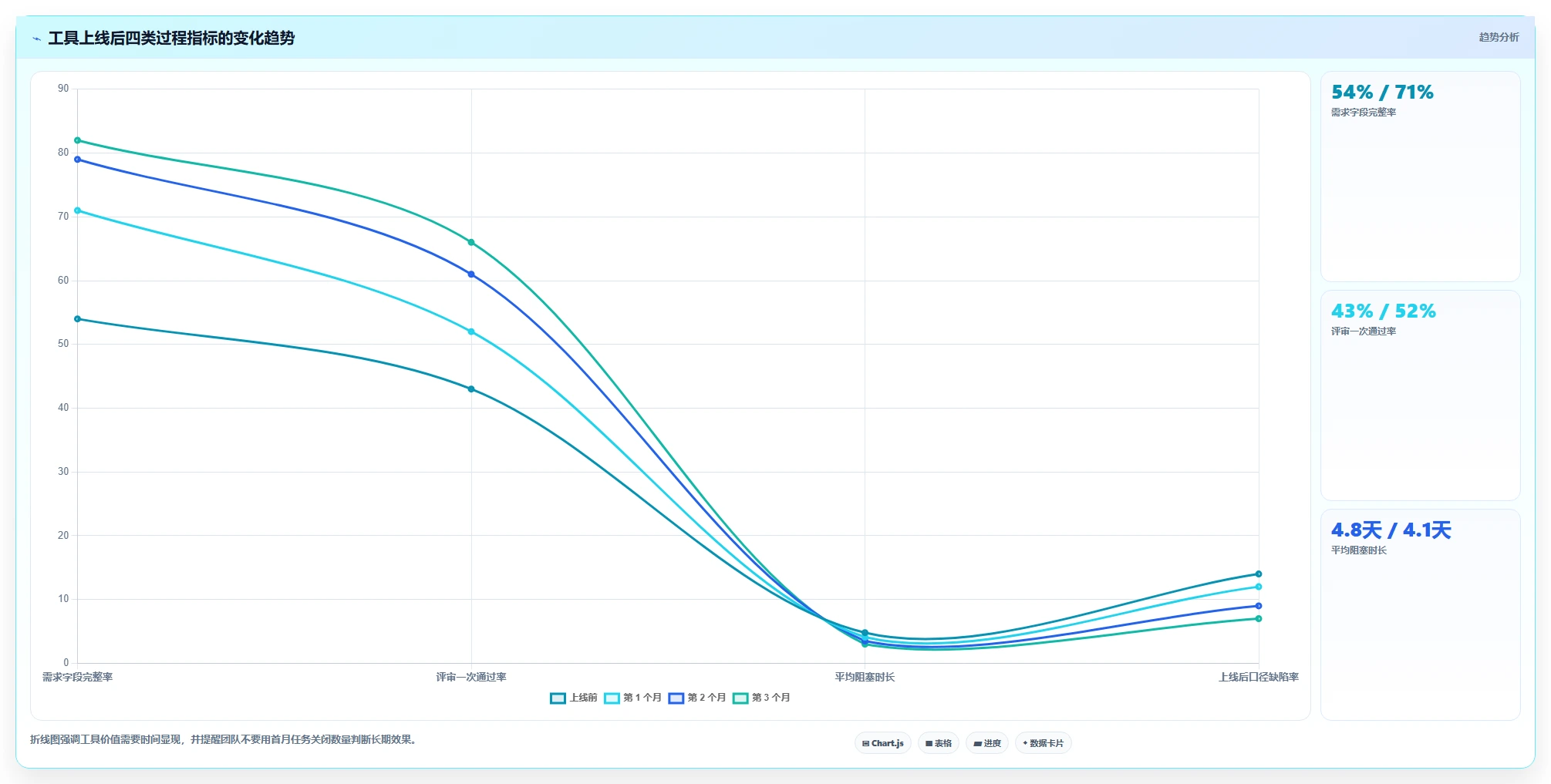Click the 评审一次通过率 caption in the second card
Screen dimensions: 1551x784
click(1364, 331)
